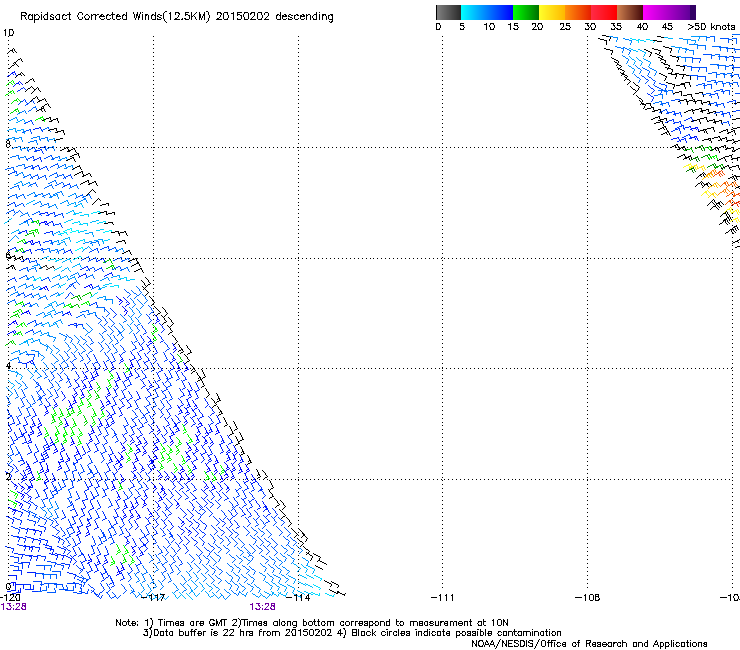Screen dimensions: 740x650
Task: Click the longitude axis label '-120'
Action: point(11,598)
